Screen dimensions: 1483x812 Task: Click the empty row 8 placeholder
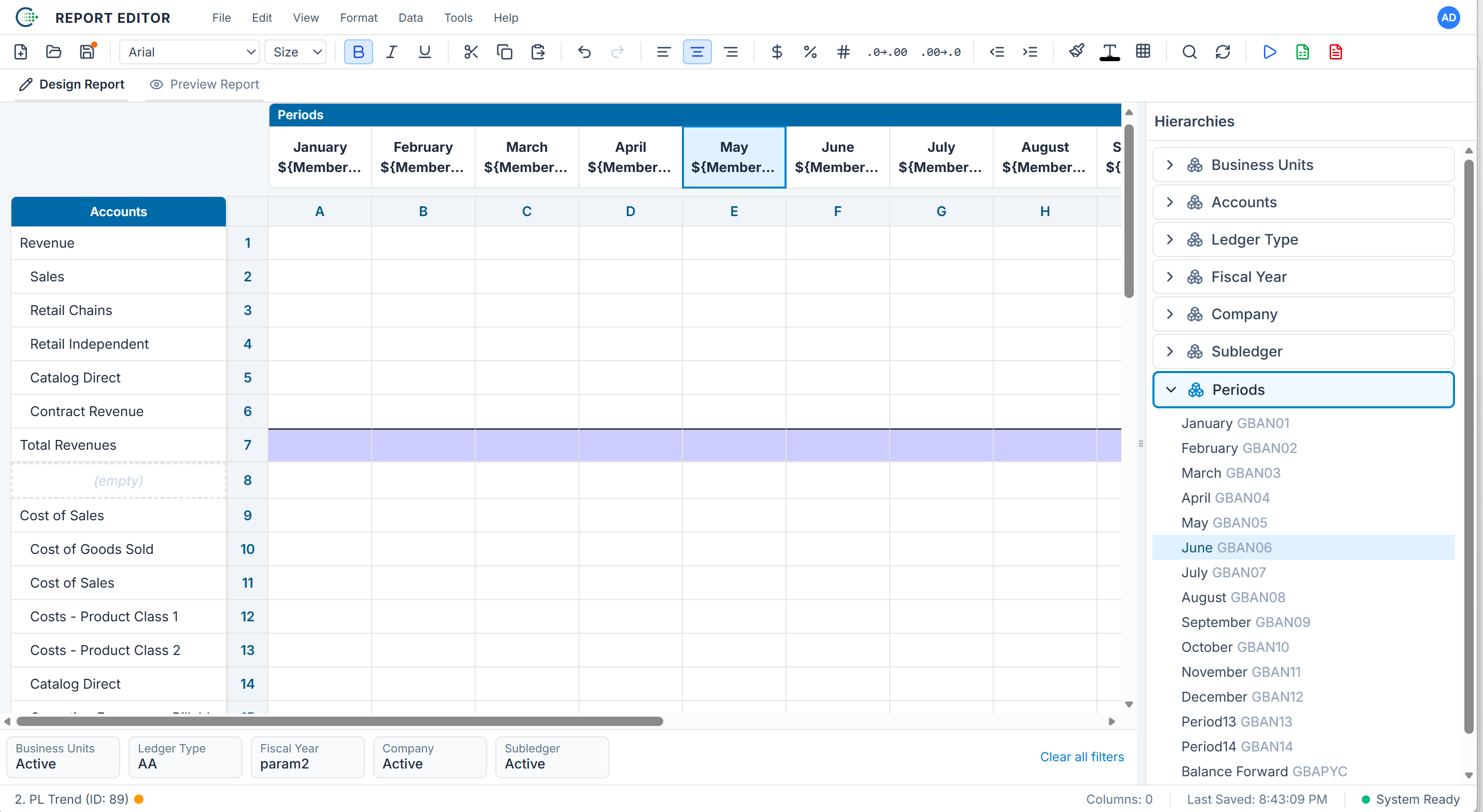[119, 480]
